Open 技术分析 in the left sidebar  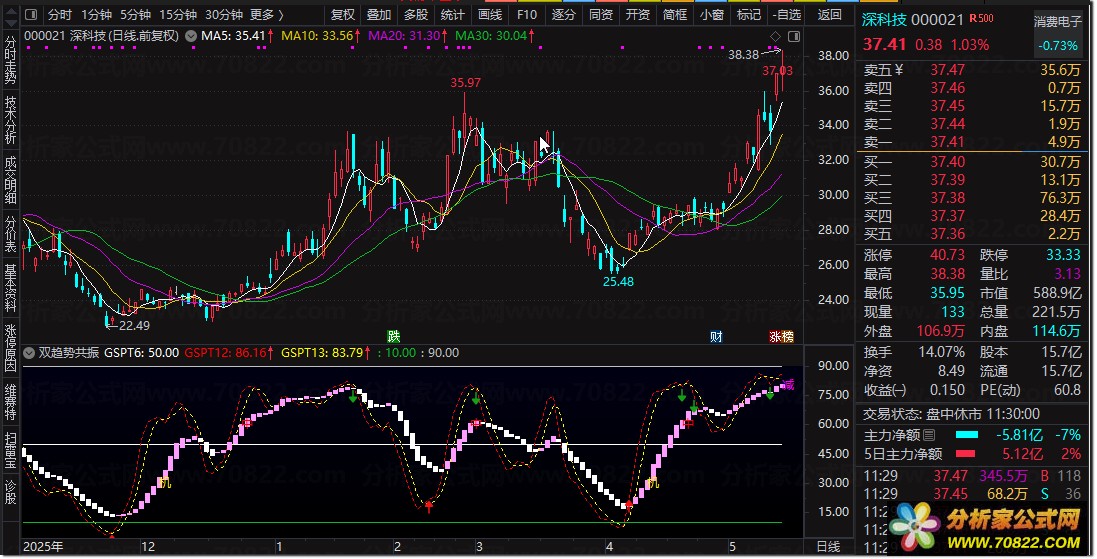pyautogui.click(x=10, y=120)
